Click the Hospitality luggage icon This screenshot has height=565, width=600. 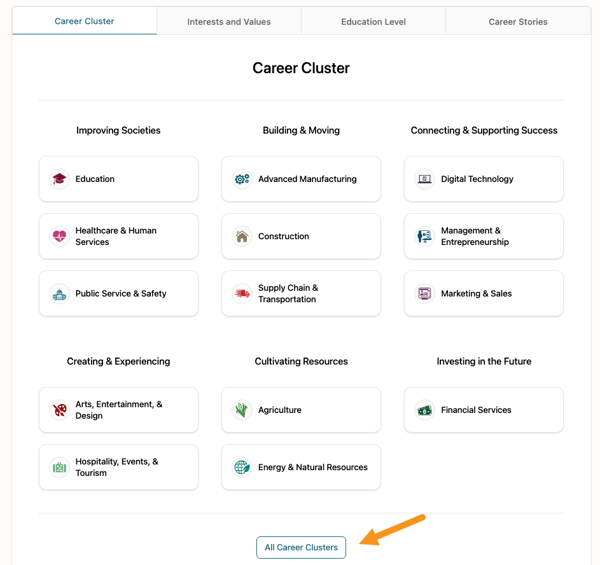pos(59,467)
